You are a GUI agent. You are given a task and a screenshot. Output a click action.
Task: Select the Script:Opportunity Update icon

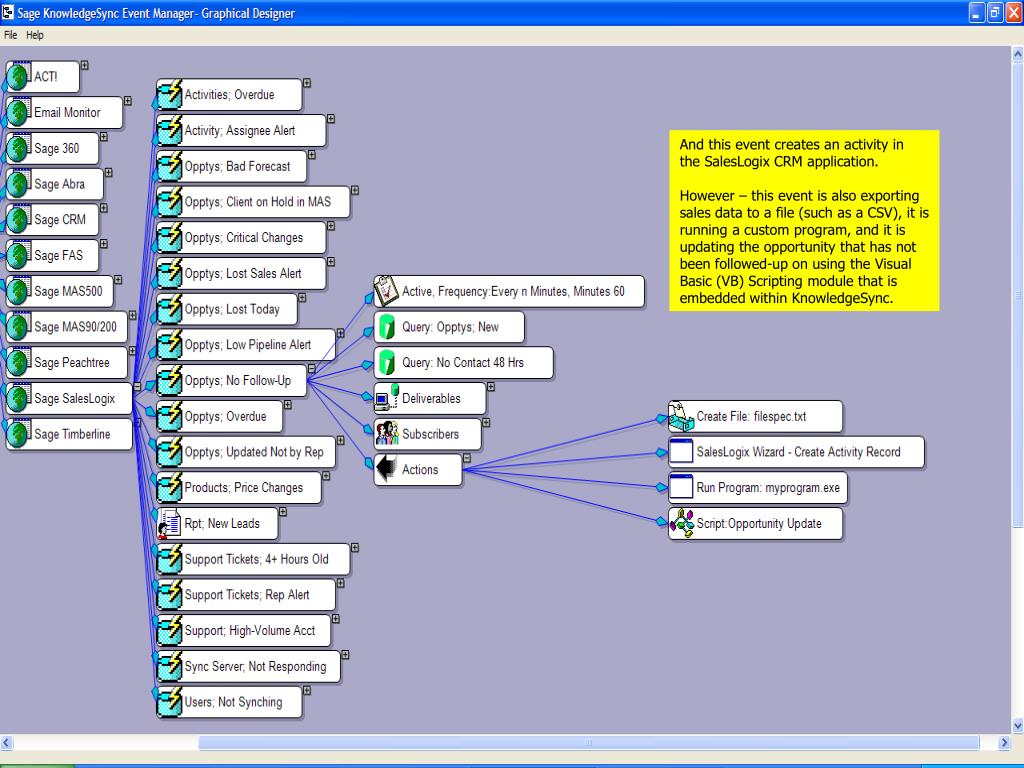point(682,524)
